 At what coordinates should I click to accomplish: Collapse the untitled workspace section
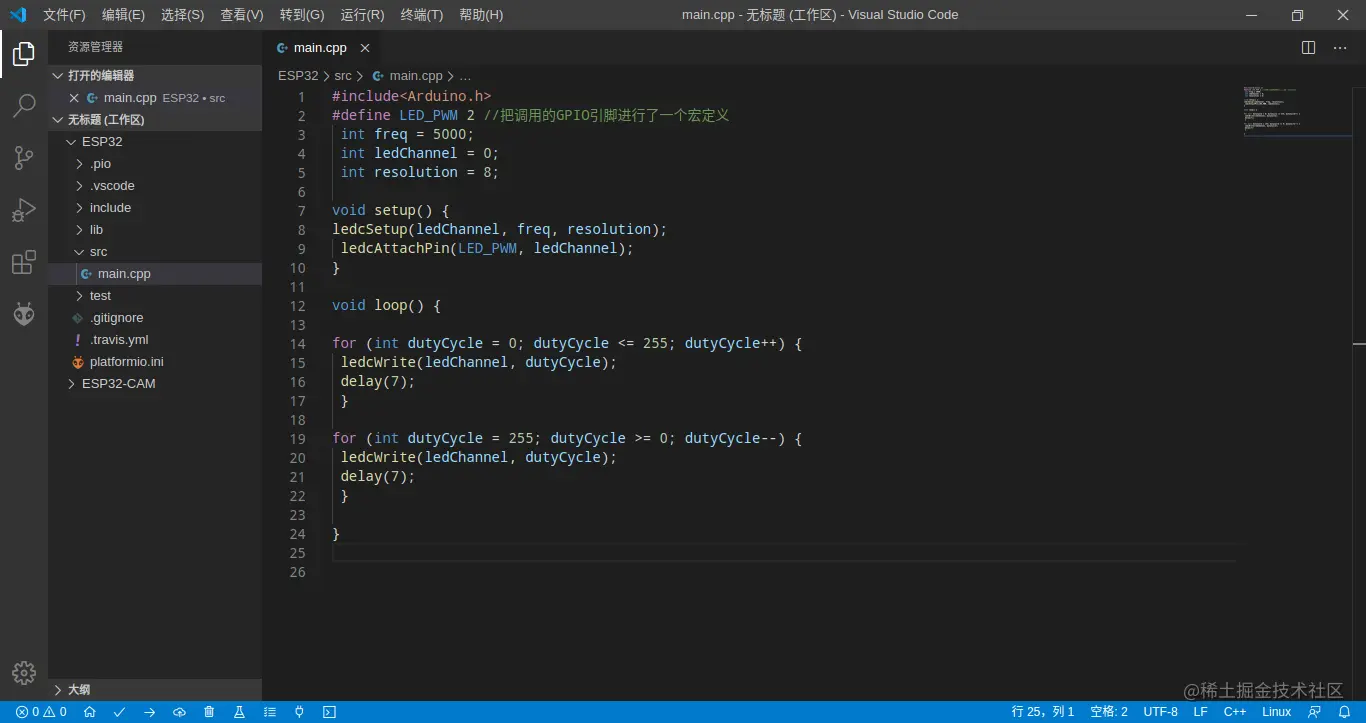click(x=58, y=120)
